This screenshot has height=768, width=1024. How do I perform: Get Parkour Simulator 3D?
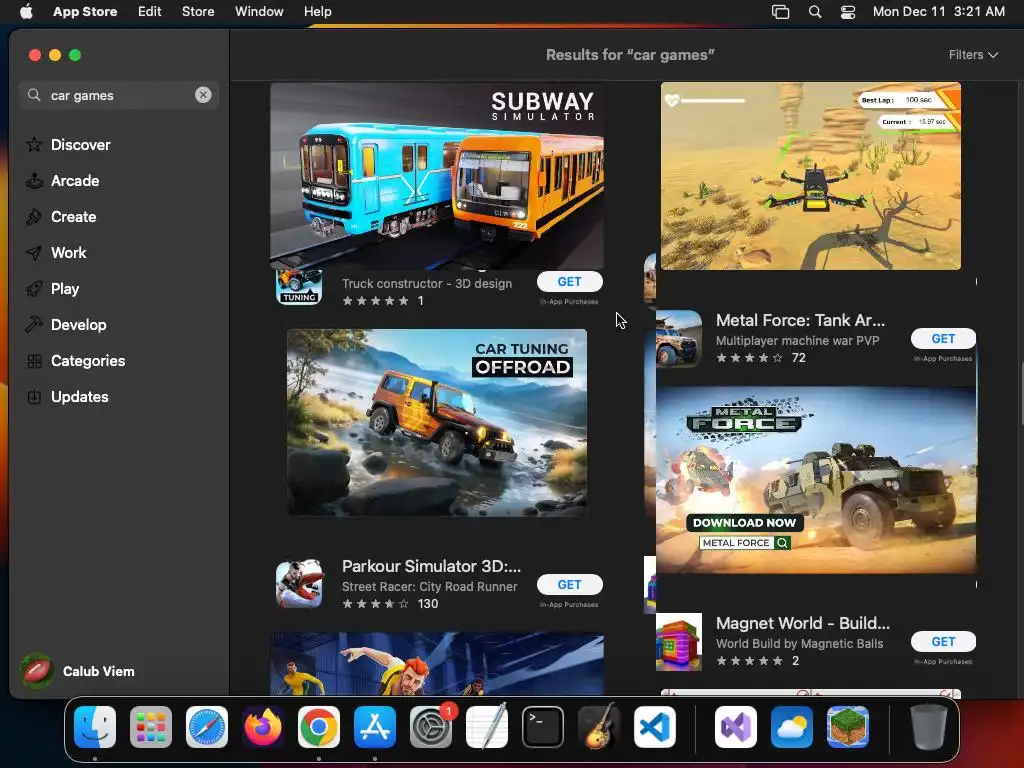[569, 584]
